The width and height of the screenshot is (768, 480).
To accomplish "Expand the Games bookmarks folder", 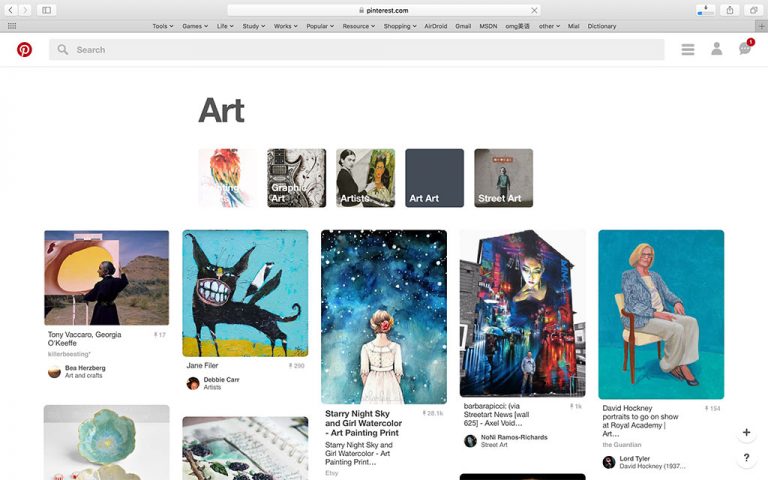I will tap(195, 26).
